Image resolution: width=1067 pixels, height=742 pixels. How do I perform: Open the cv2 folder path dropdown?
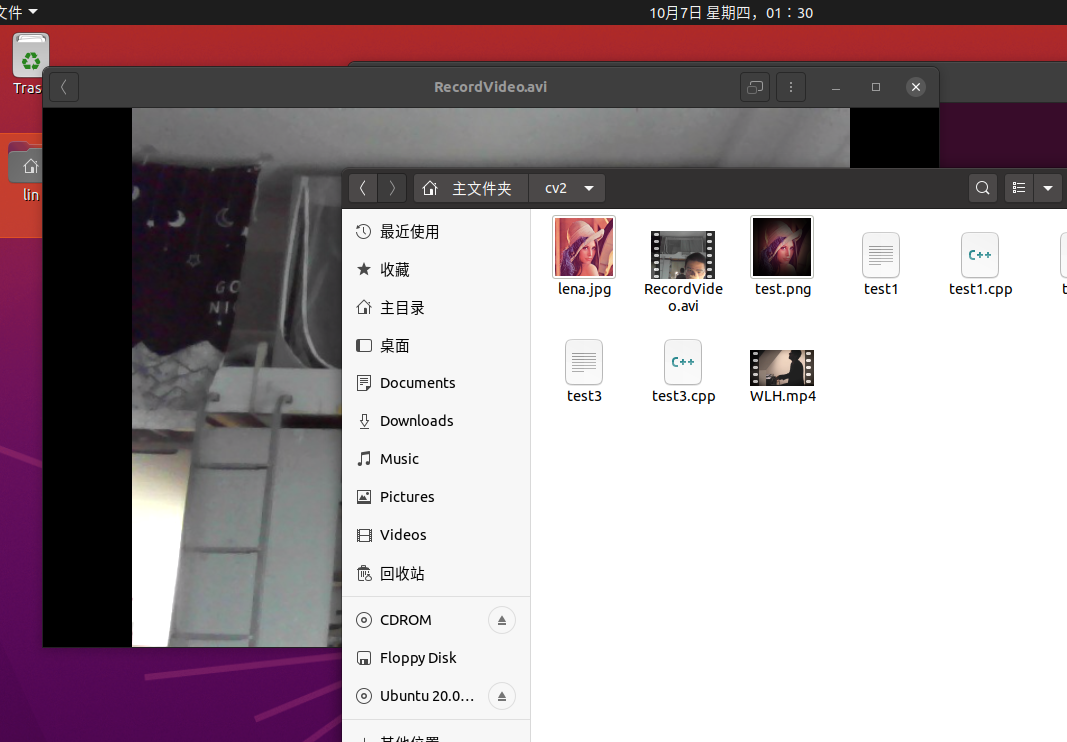point(566,188)
